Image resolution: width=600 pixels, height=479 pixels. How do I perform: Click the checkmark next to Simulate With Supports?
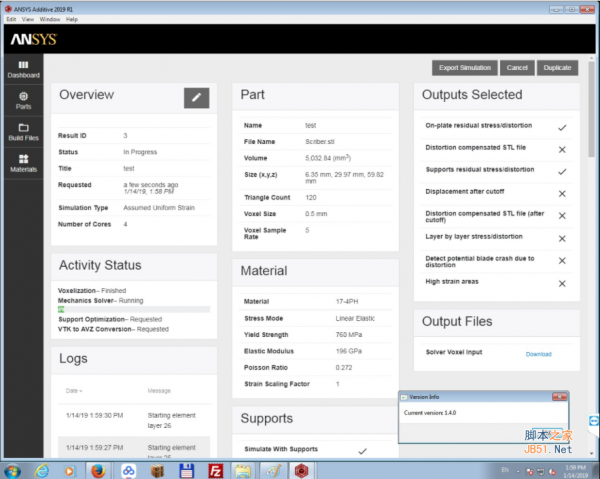tap(362, 451)
